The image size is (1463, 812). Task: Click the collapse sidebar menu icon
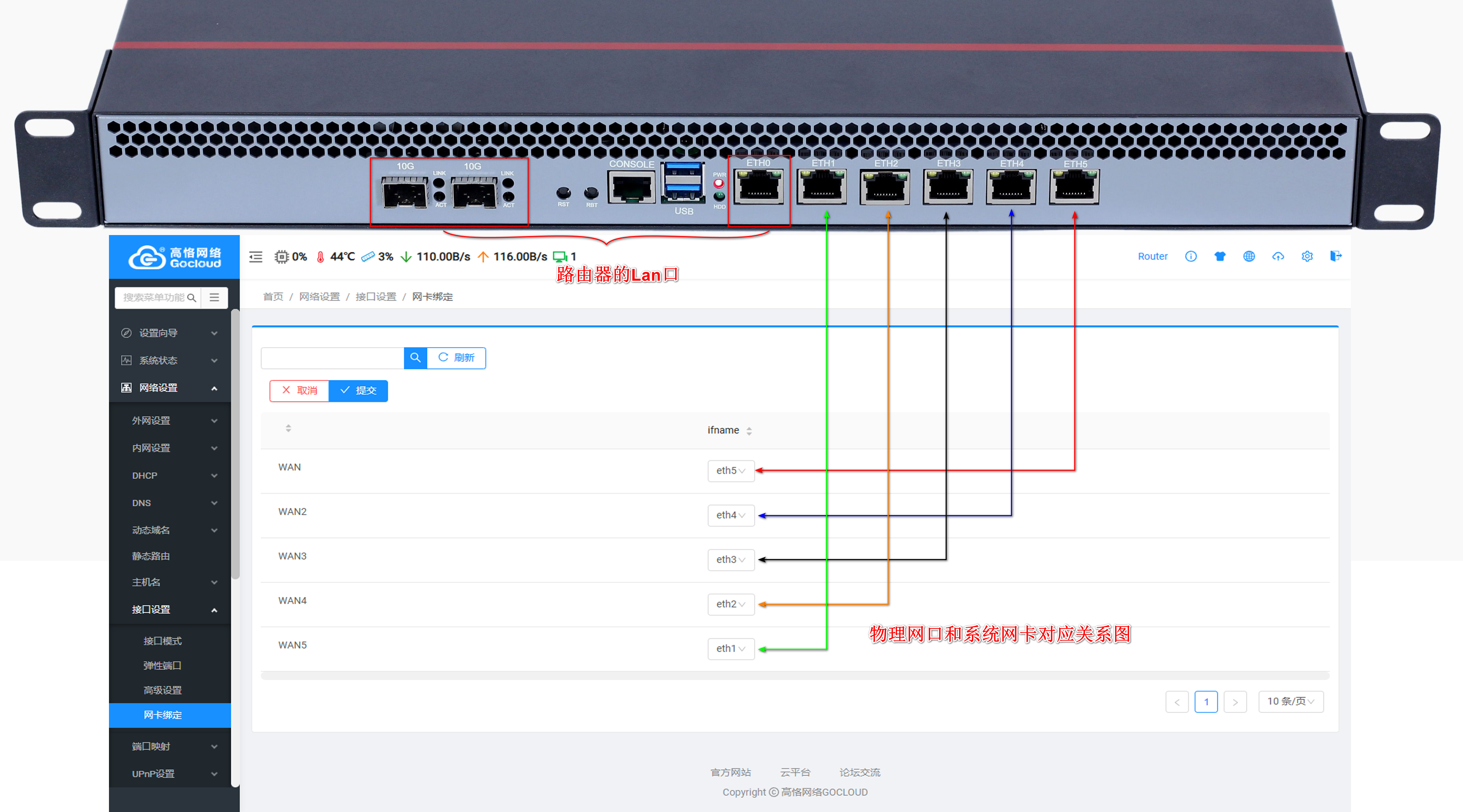tap(255, 257)
